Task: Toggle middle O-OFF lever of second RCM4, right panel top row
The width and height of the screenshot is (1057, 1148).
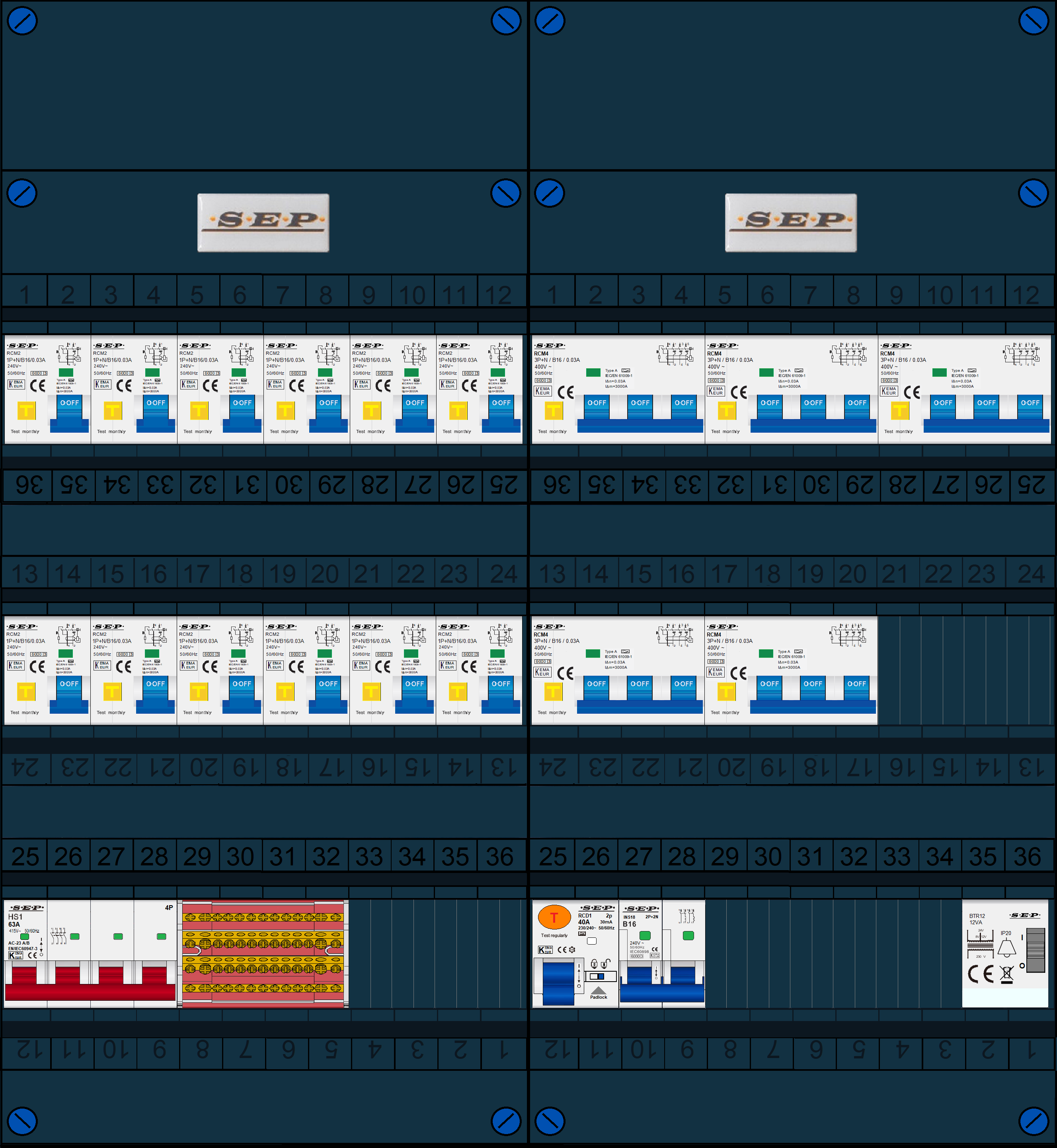Action: [813, 407]
